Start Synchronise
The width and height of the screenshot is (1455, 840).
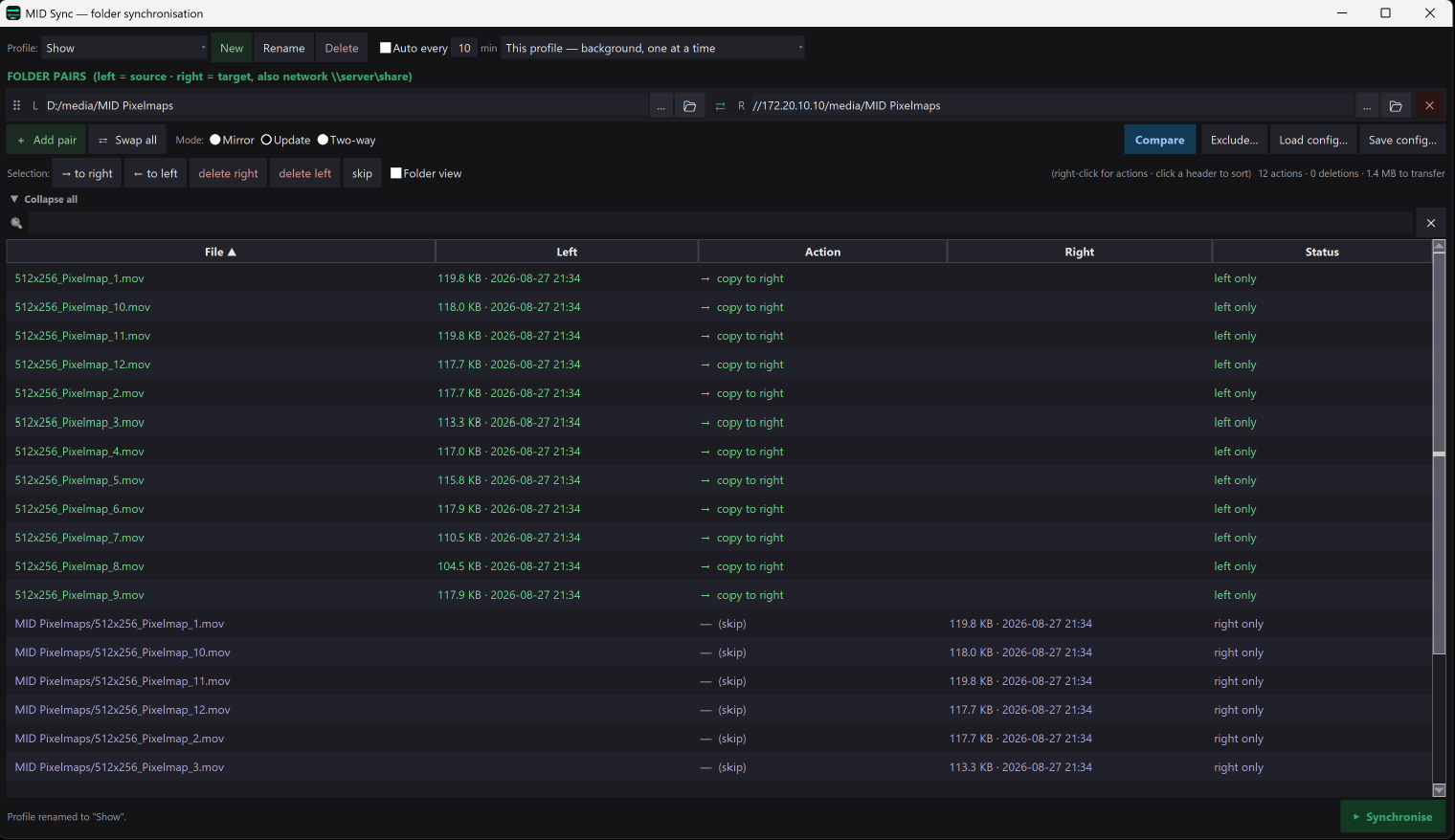point(1393,816)
